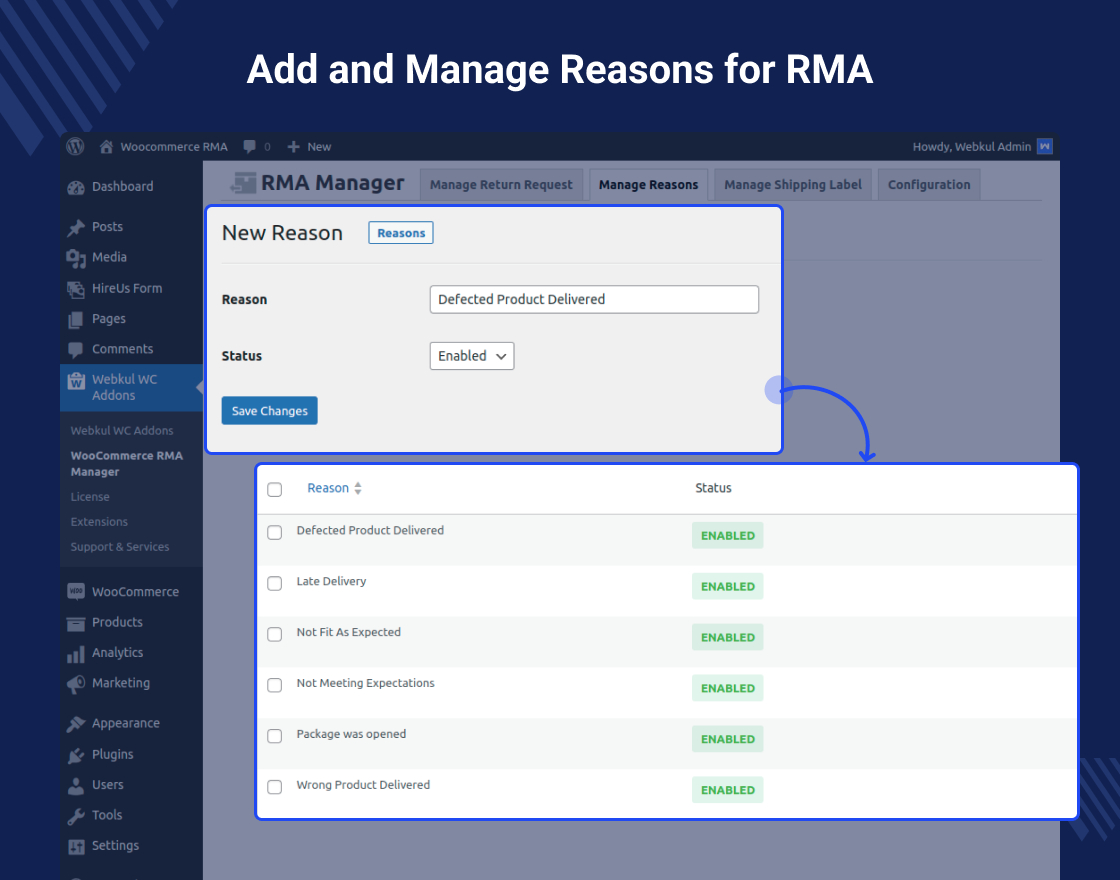Click the Pages icon in sidebar

pos(76,319)
